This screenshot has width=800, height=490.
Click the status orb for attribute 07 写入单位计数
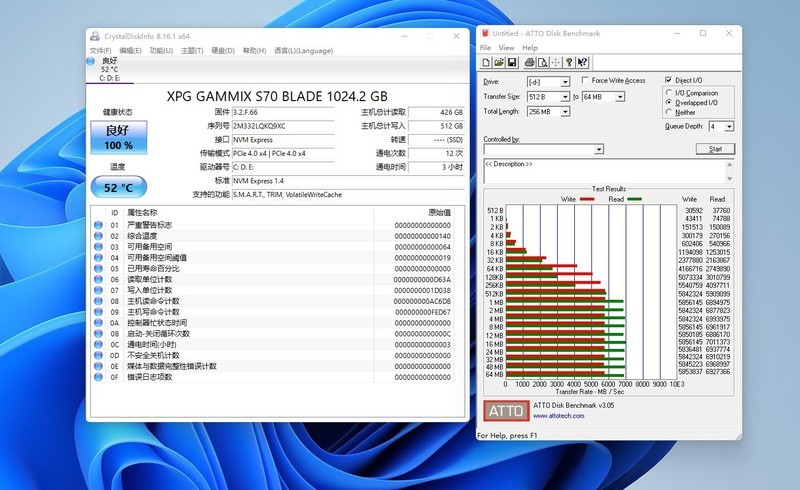[x=98, y=290]
